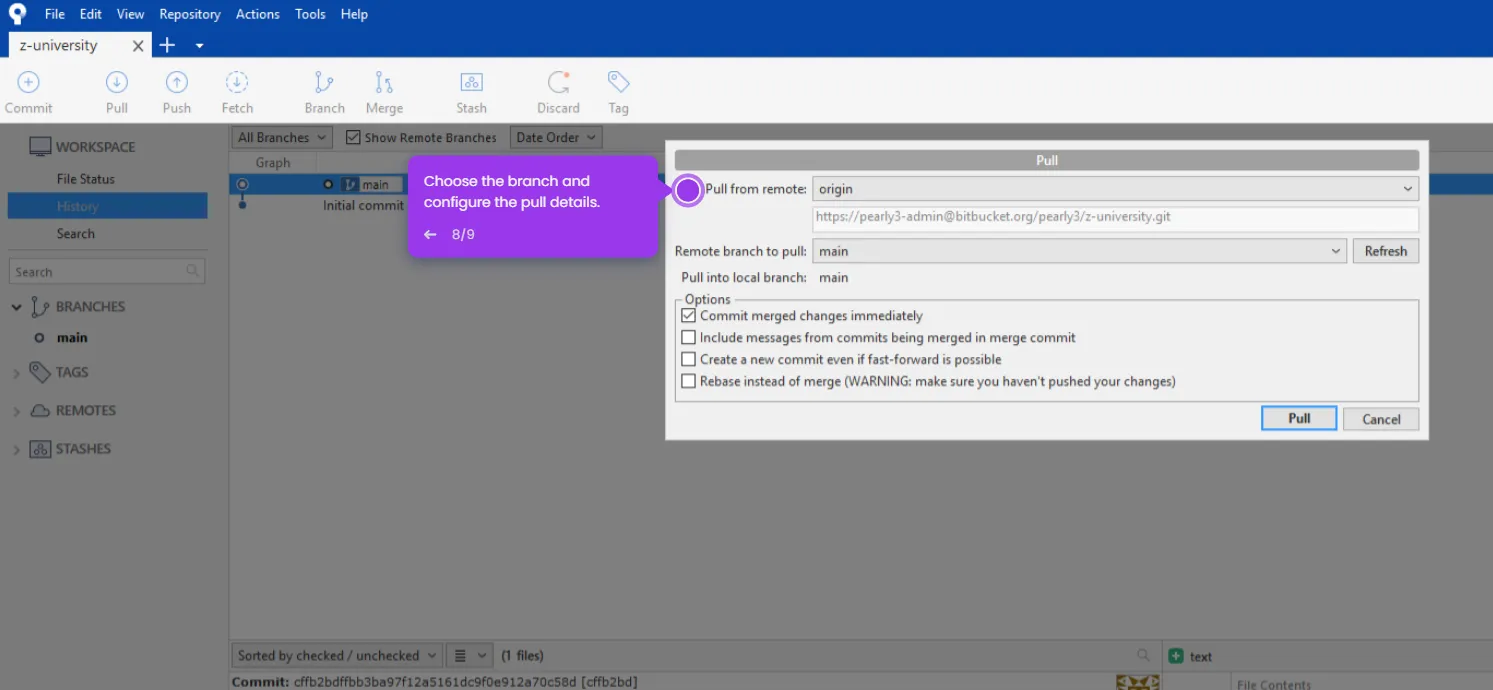Viewport: 1493px width, 690px height.
Task: Open Sorted by checked / unchecked dropdown
Action: tap(337, 655)
